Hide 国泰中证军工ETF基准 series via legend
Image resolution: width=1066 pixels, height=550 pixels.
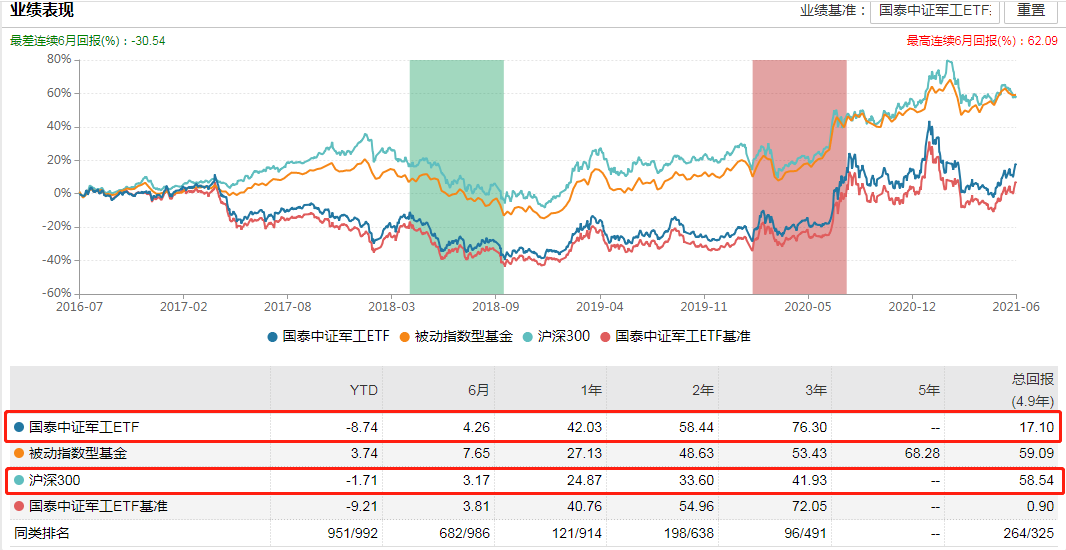click(674, 337)
